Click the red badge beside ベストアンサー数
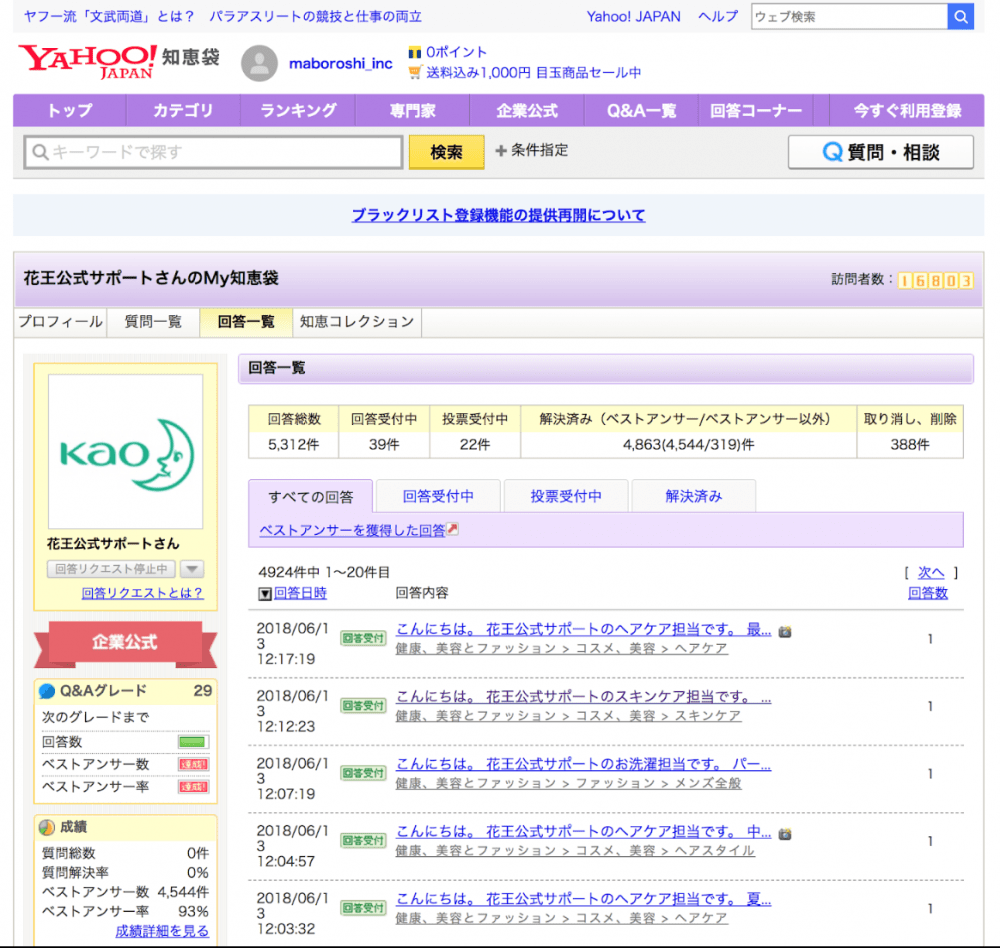This screenshot has height=948, width=1000. click(x=193, y=764)
